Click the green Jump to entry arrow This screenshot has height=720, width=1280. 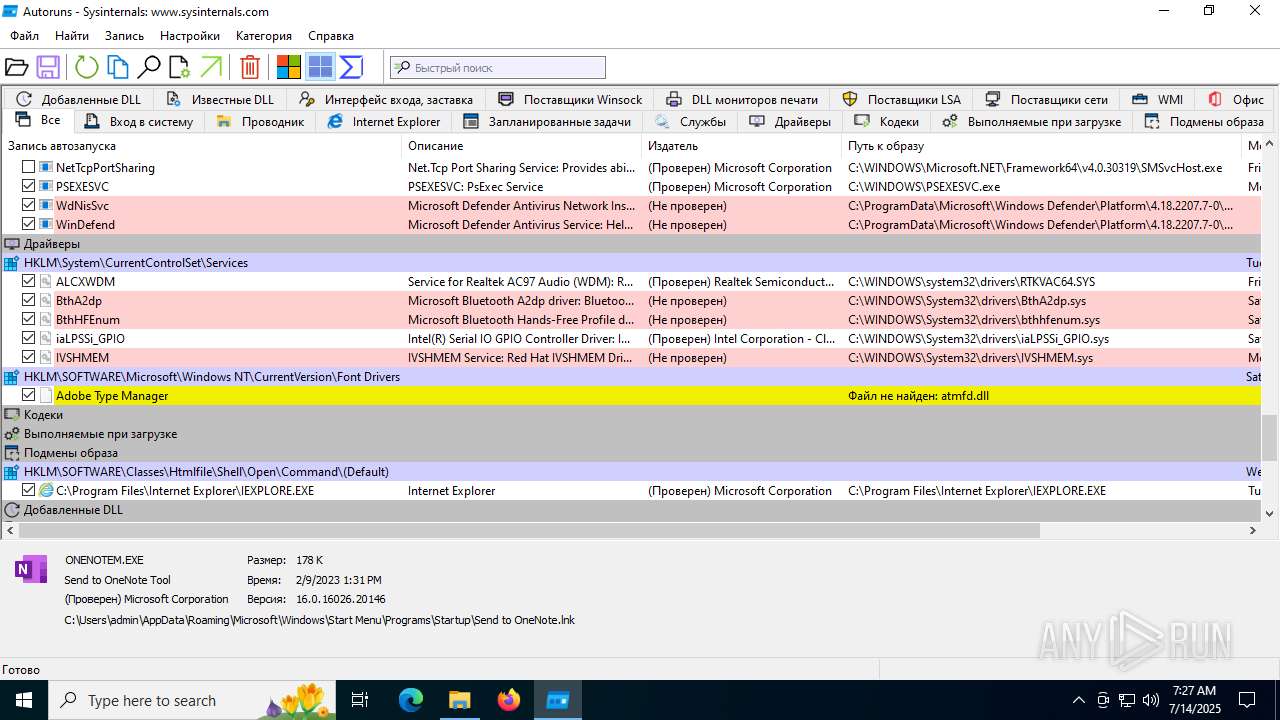click(x=211, y=67)
